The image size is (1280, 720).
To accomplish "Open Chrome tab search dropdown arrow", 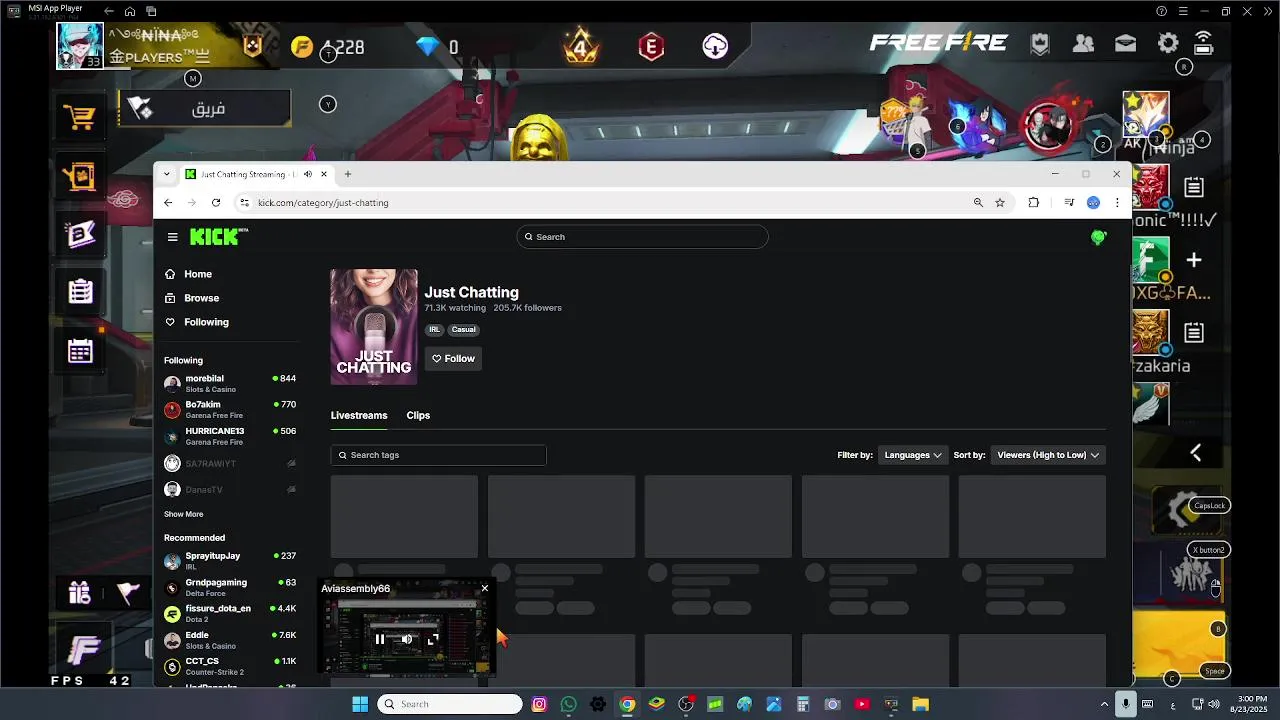I will (166, 174).
